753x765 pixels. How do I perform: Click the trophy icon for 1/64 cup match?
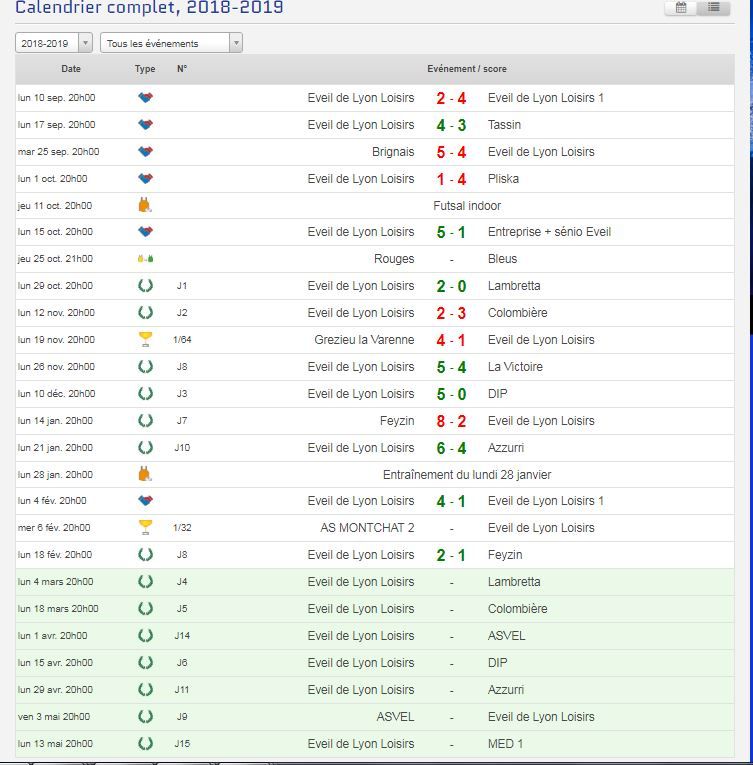(x=145, y=340)
